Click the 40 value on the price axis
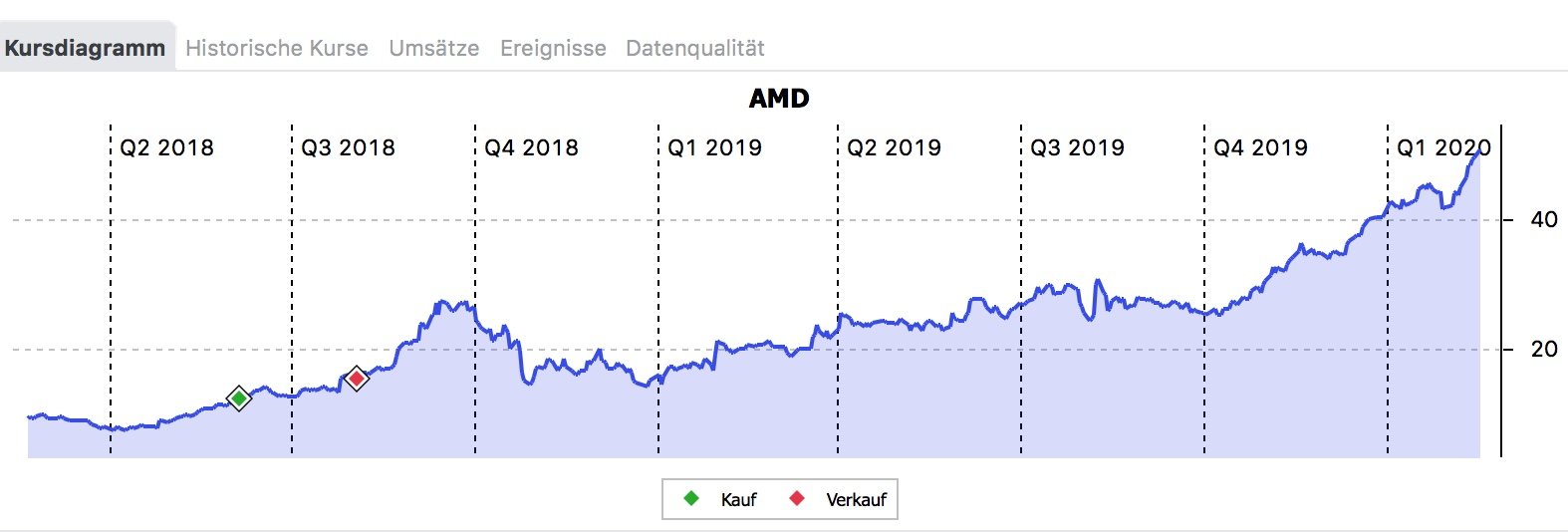Image resolution: width=1568 pixels, height=532 pixels. [1543, 220]
